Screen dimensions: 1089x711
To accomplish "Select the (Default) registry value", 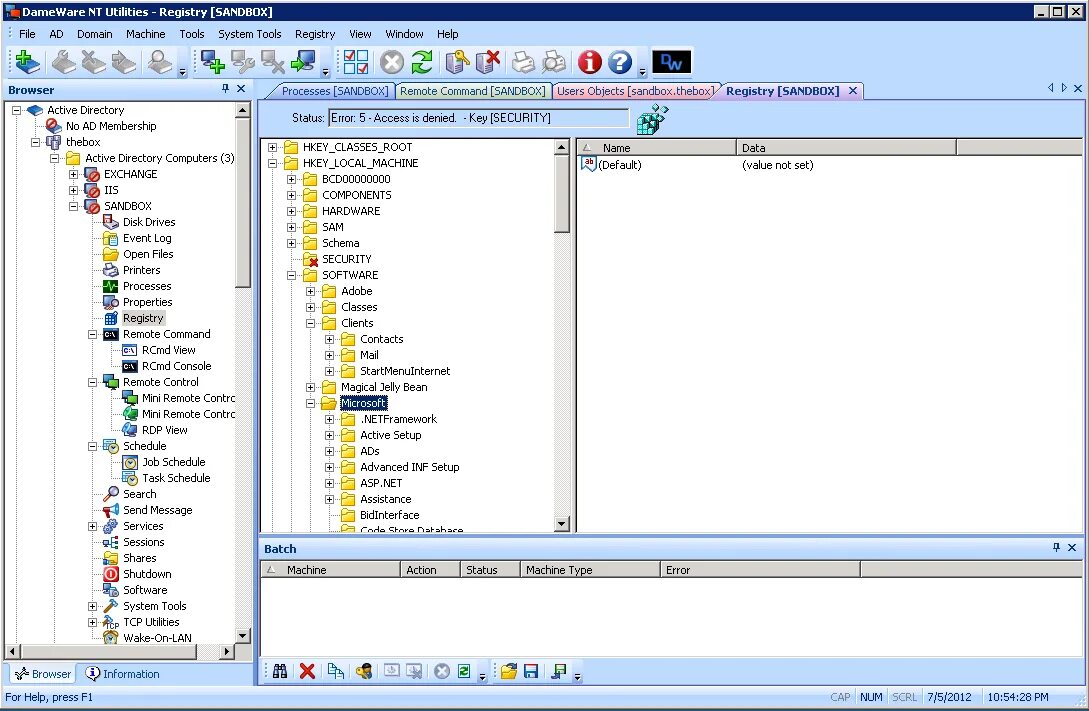I will pos(620,165).
